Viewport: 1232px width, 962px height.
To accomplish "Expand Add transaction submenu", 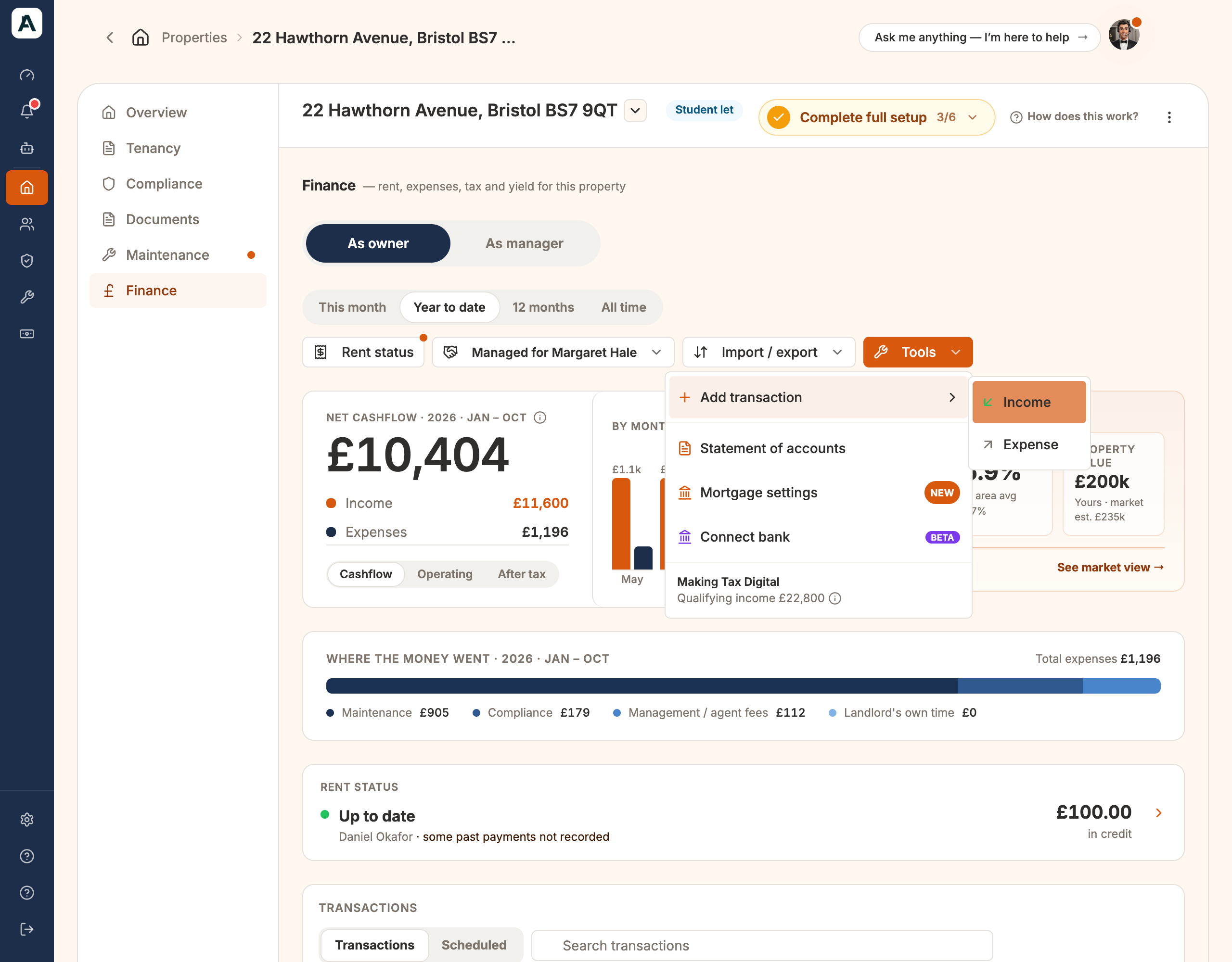I will click(819, 397).
